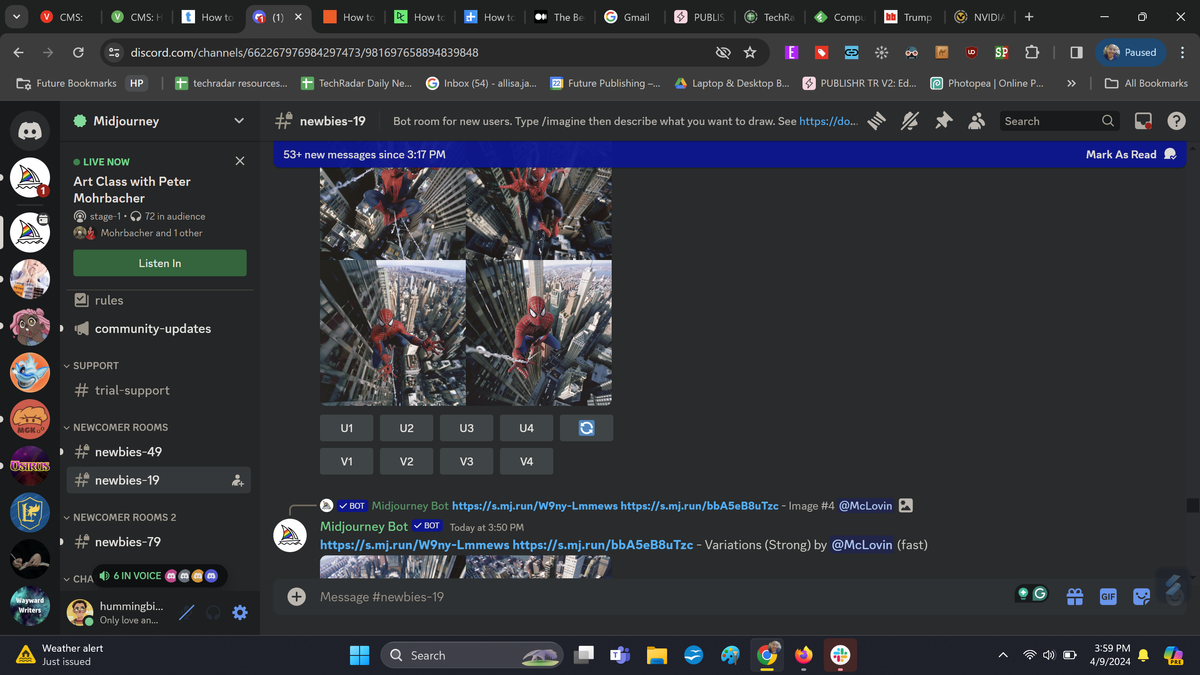This screenshot has width=1200, height=675.
Task: Open the threads panel
Action: tap(875, 120)
